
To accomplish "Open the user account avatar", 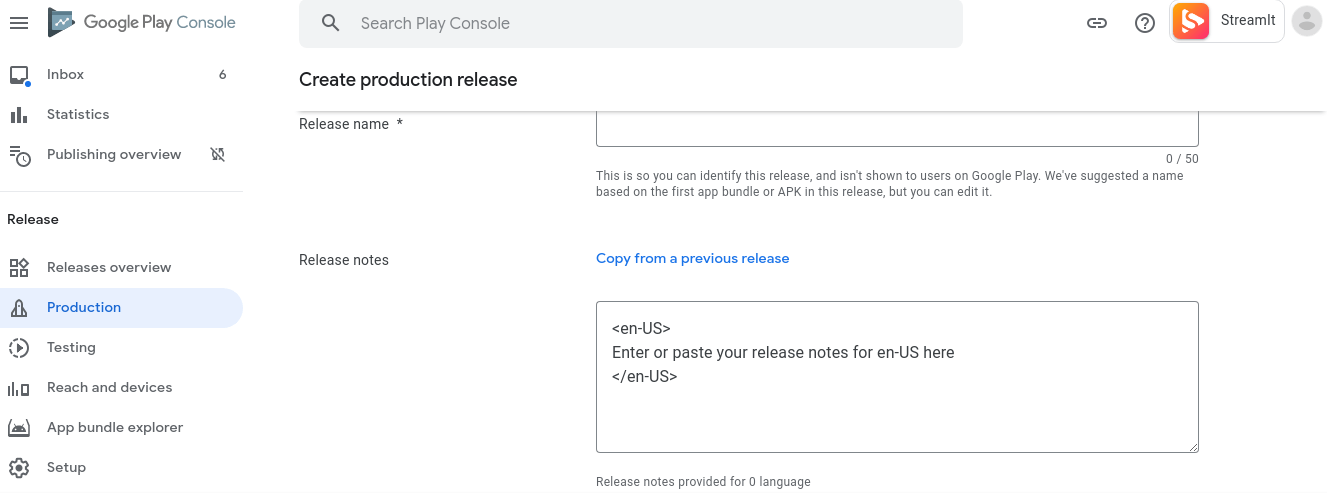I will (x=1306, y=21).
